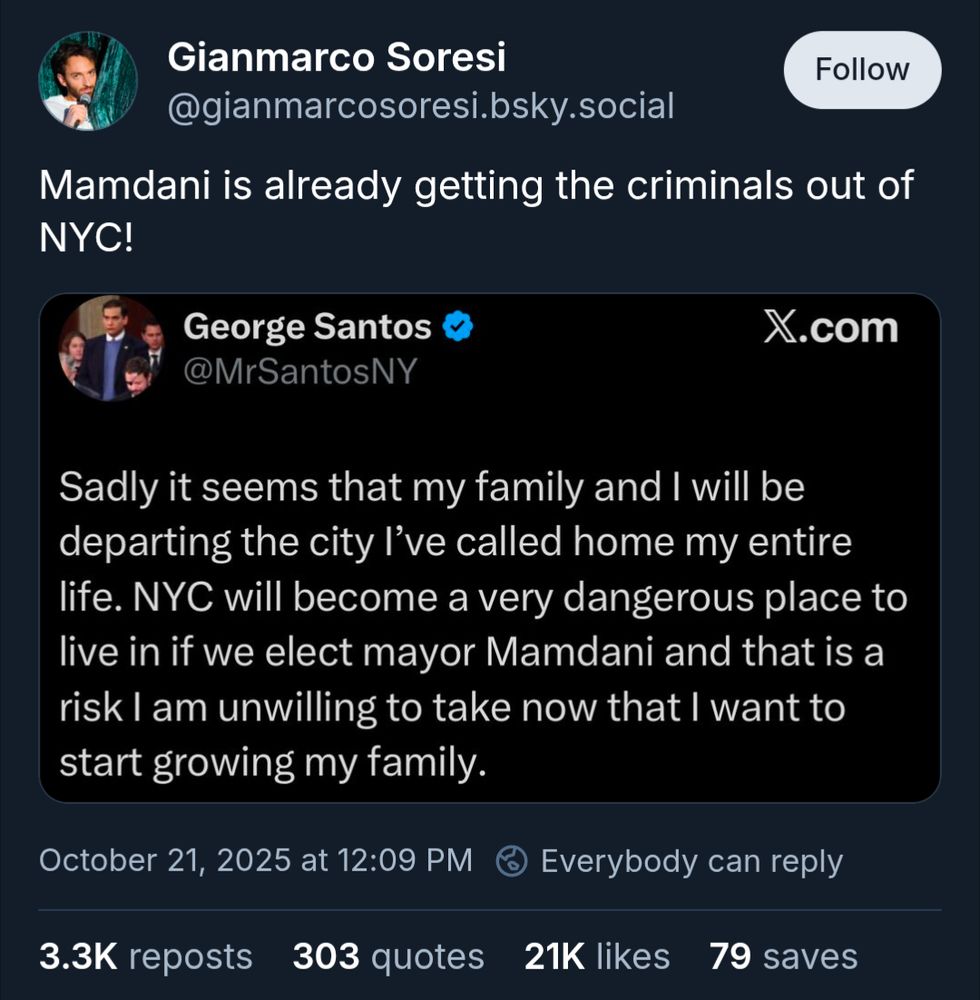Viewport: 980px width, 1000px height.
Task: See the 21K likes
Action: point(596,956)
